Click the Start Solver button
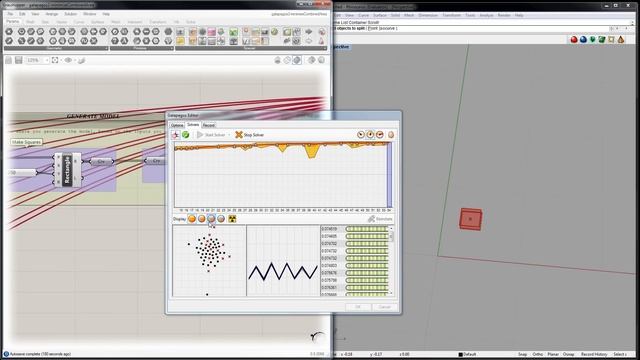The image size is (640, 360). 211,135
